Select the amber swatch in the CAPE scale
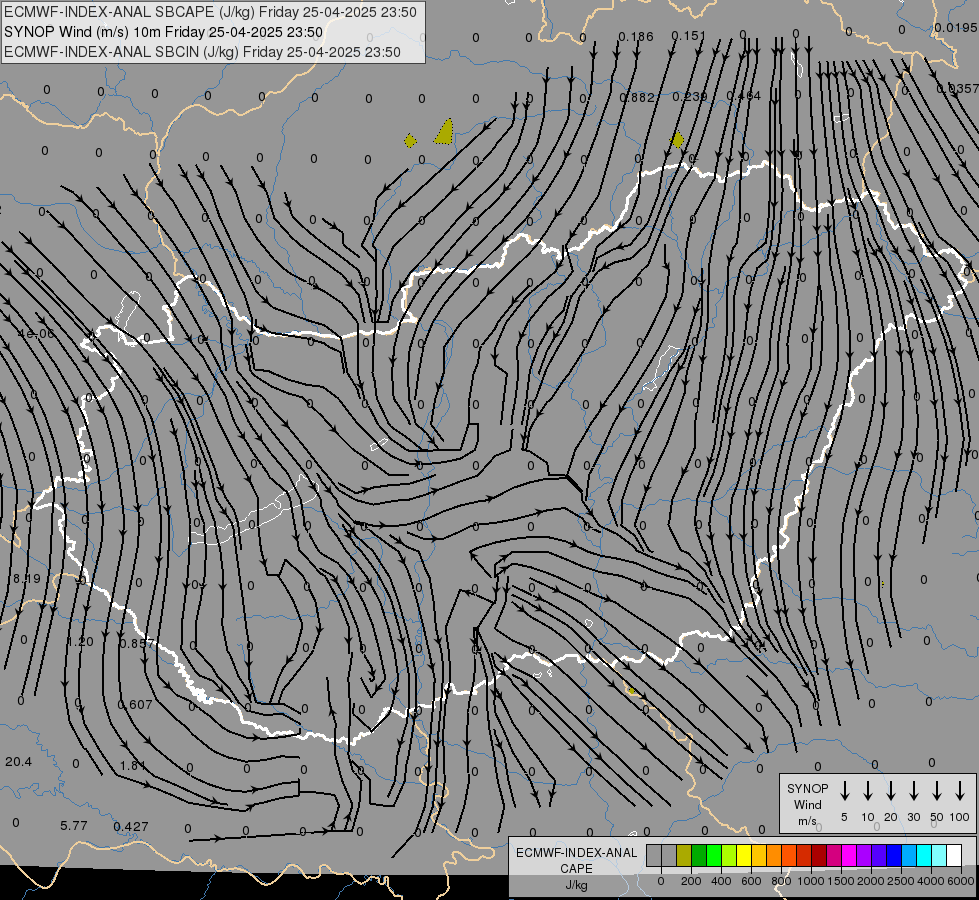 click(759, 855)
